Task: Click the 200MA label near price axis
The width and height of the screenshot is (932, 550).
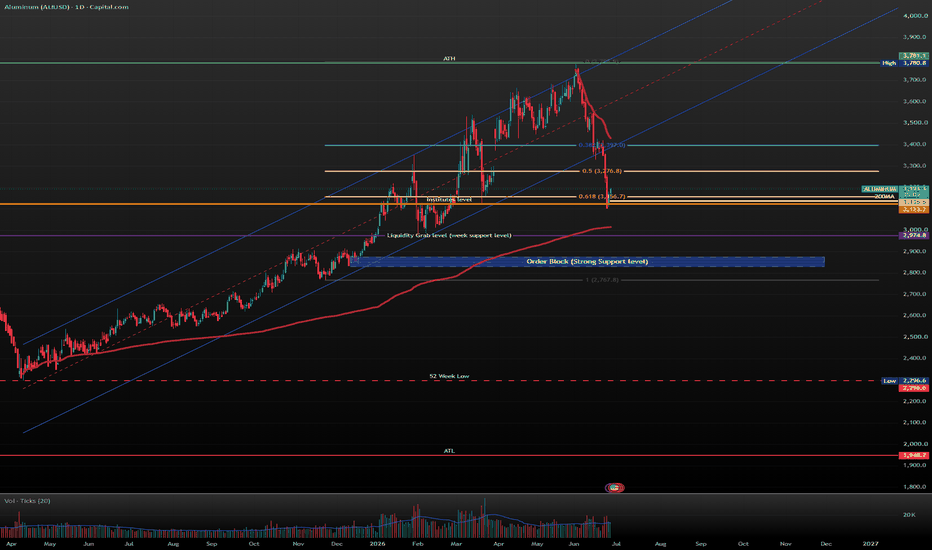Action: [885, 196]
